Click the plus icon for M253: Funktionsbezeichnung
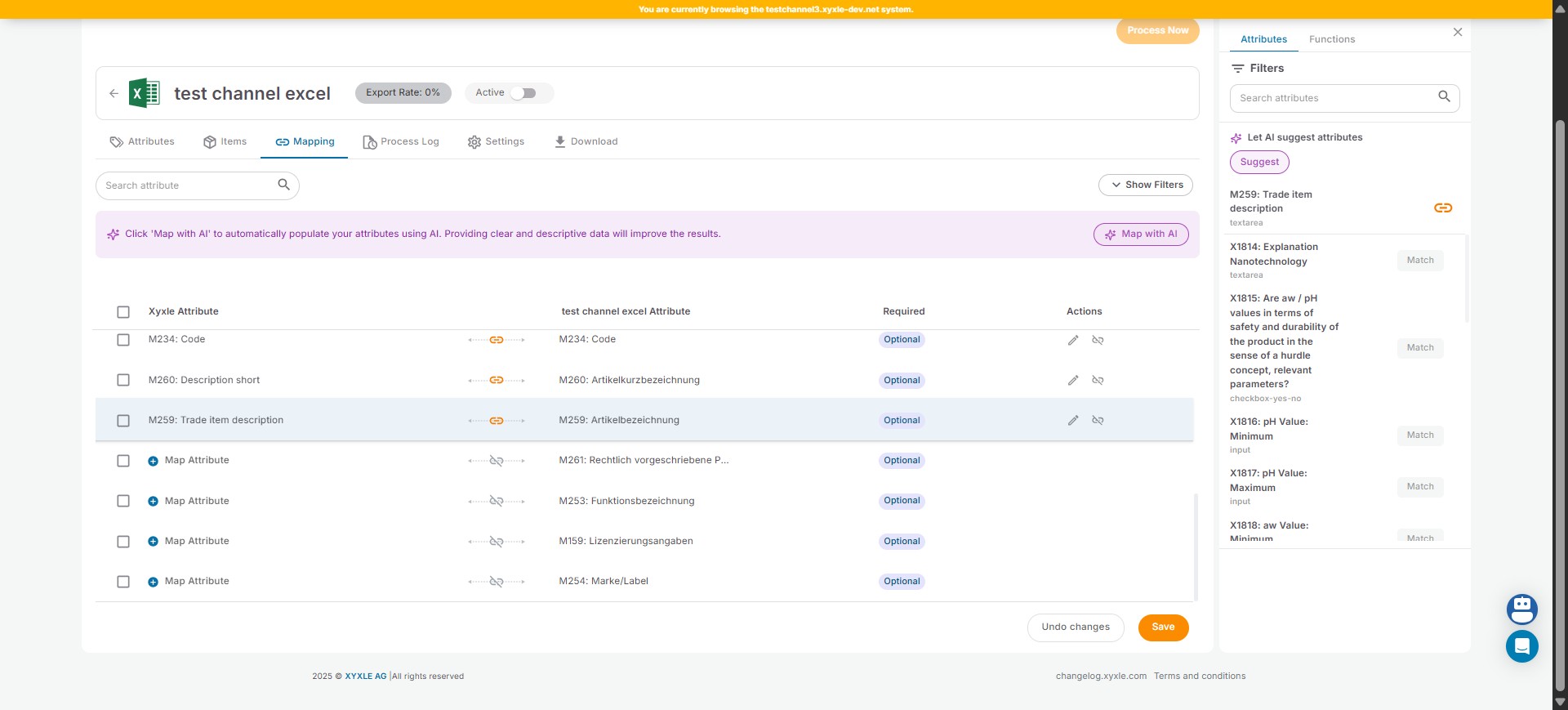Viewport: 1568px width, 710px height. (153, 502)
